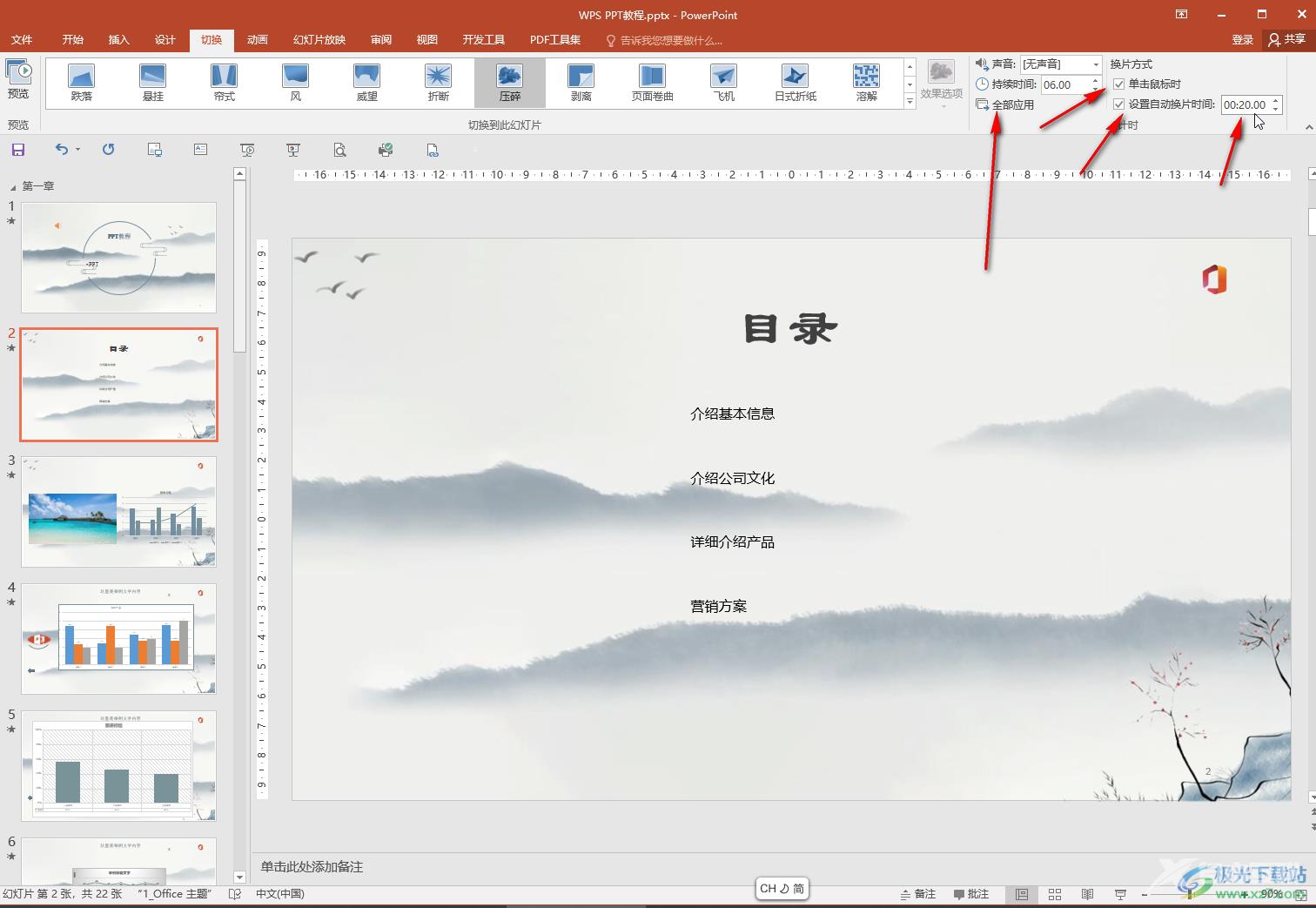Apply the 折断 transition effect
This screenshot has height=908, width=1316.
click(439, 83)
